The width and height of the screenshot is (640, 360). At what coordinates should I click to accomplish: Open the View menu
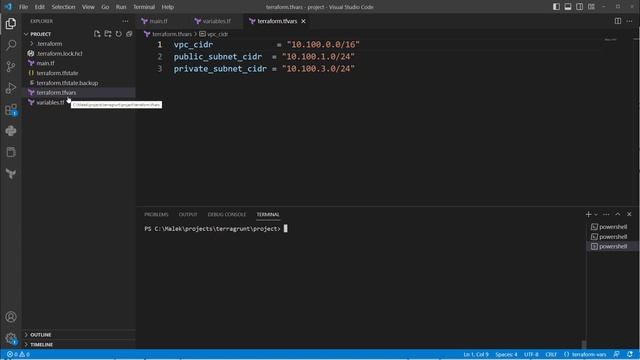click(88, 7)
